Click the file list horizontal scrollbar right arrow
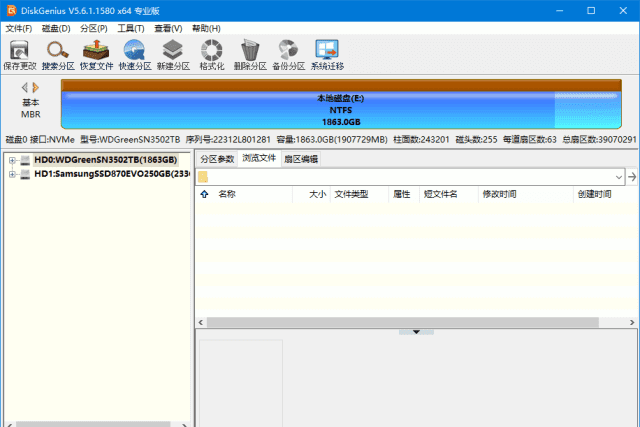 click(x=632, y=322)
